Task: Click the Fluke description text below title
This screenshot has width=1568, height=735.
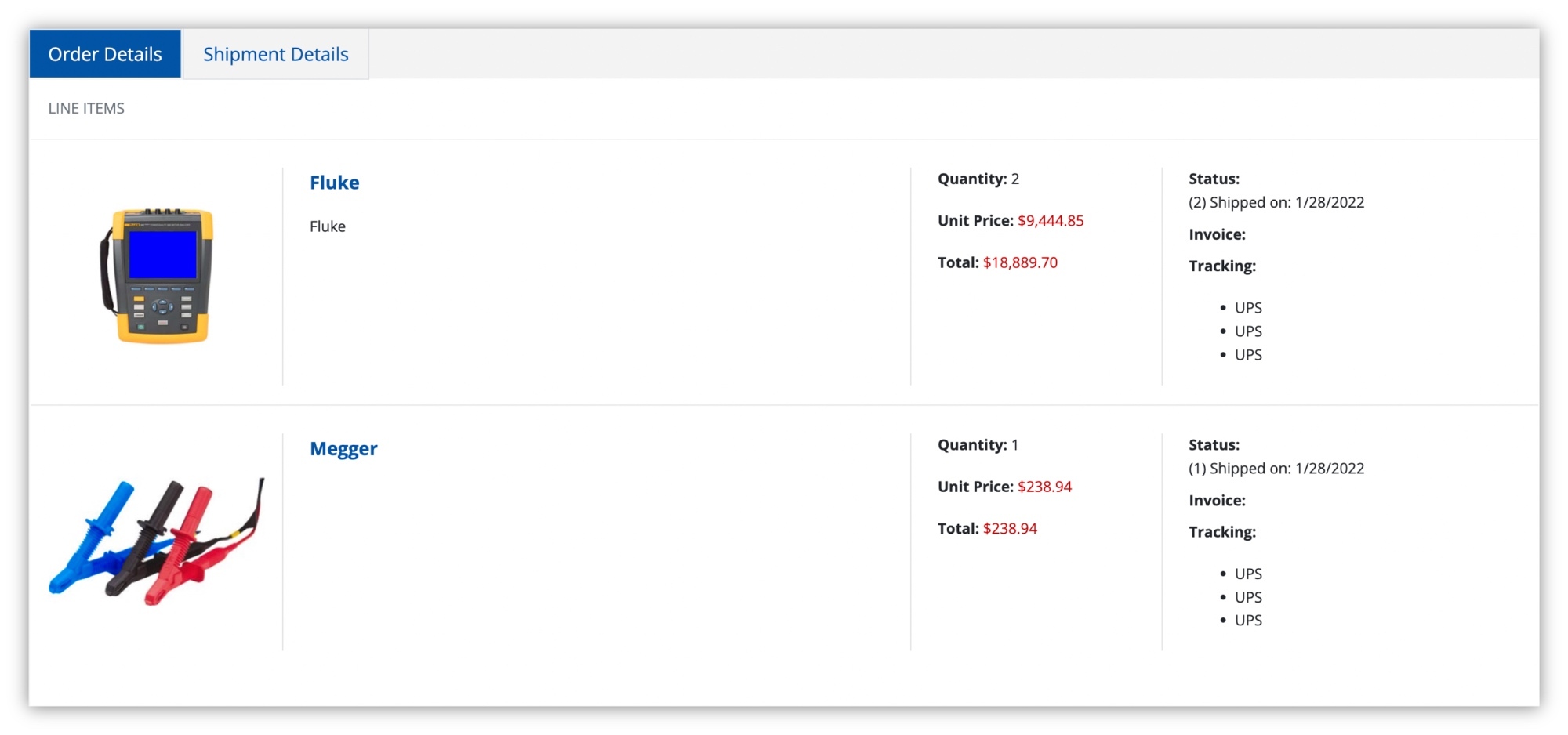Action: pyautogui.click(x=327, y=226)
